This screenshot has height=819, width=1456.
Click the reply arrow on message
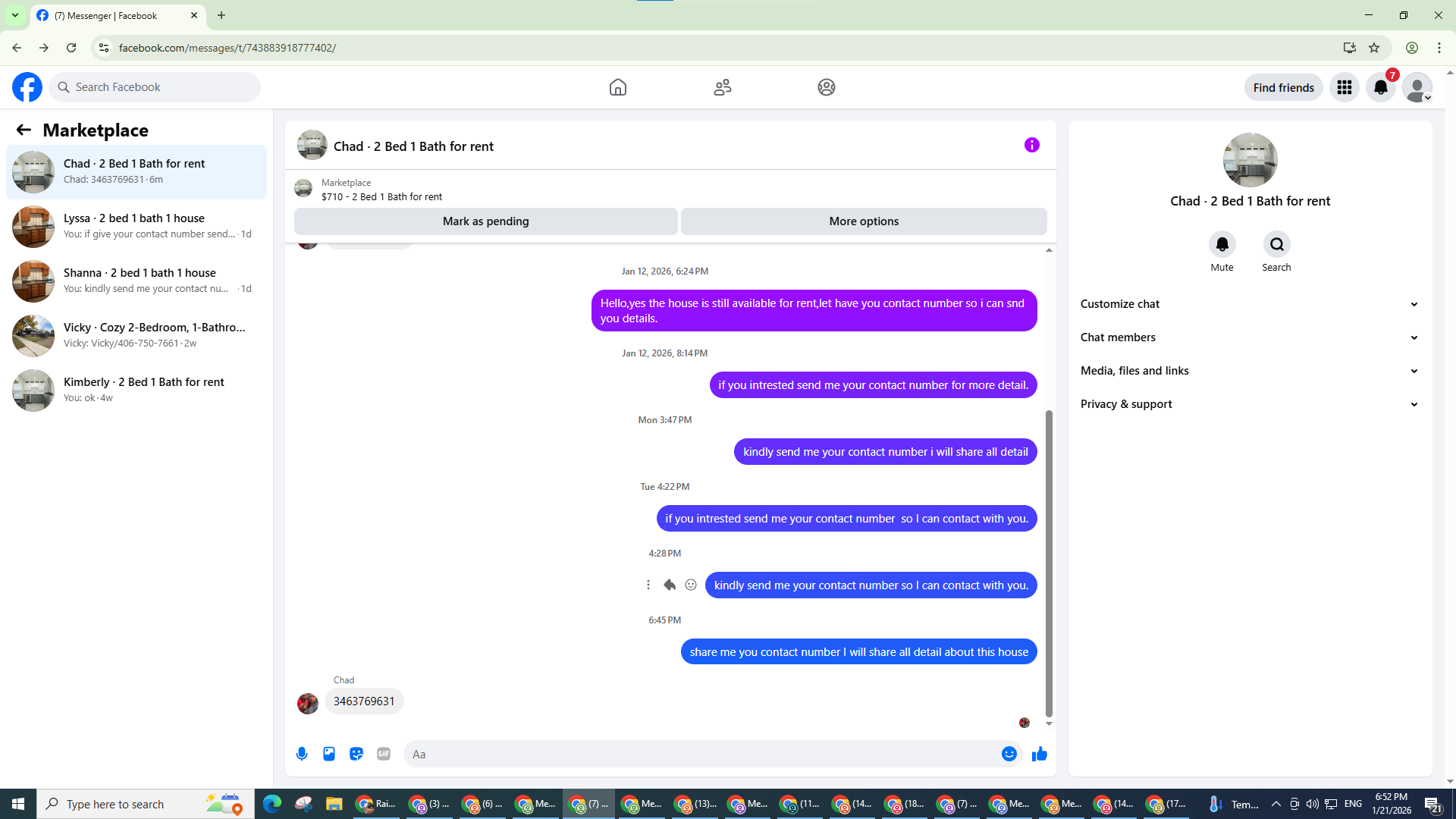click(x=670, y=585)
